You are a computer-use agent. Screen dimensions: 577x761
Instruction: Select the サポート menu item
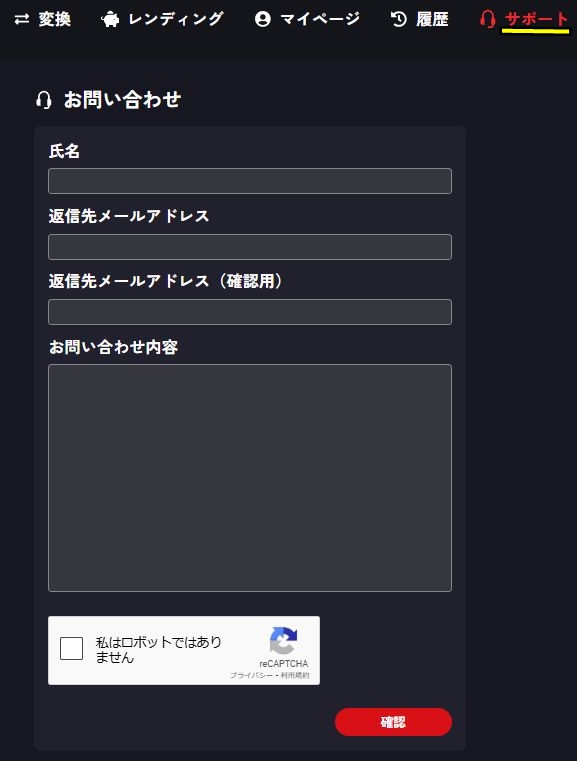(x=536, y=19)
